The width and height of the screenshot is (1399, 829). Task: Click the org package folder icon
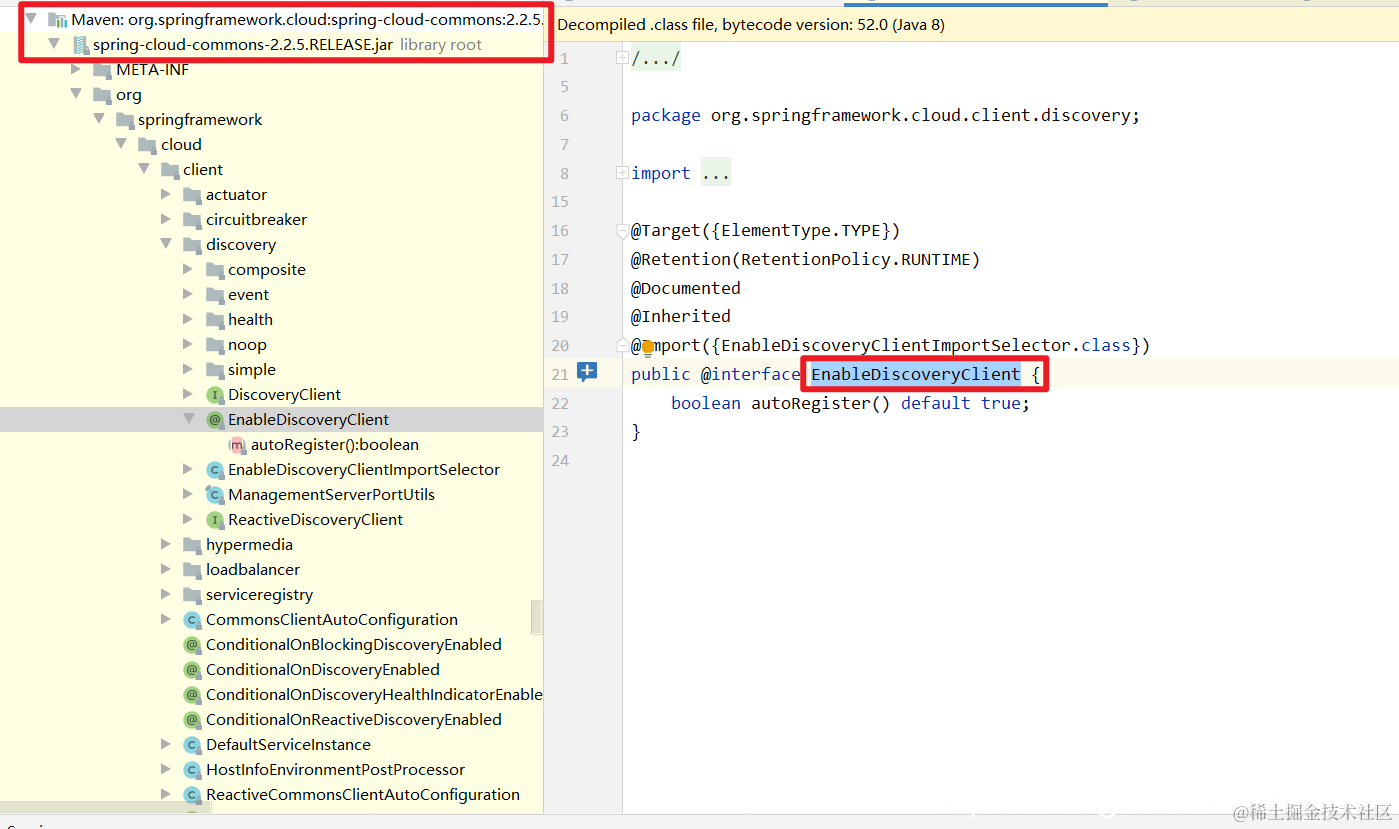(101, 95)
